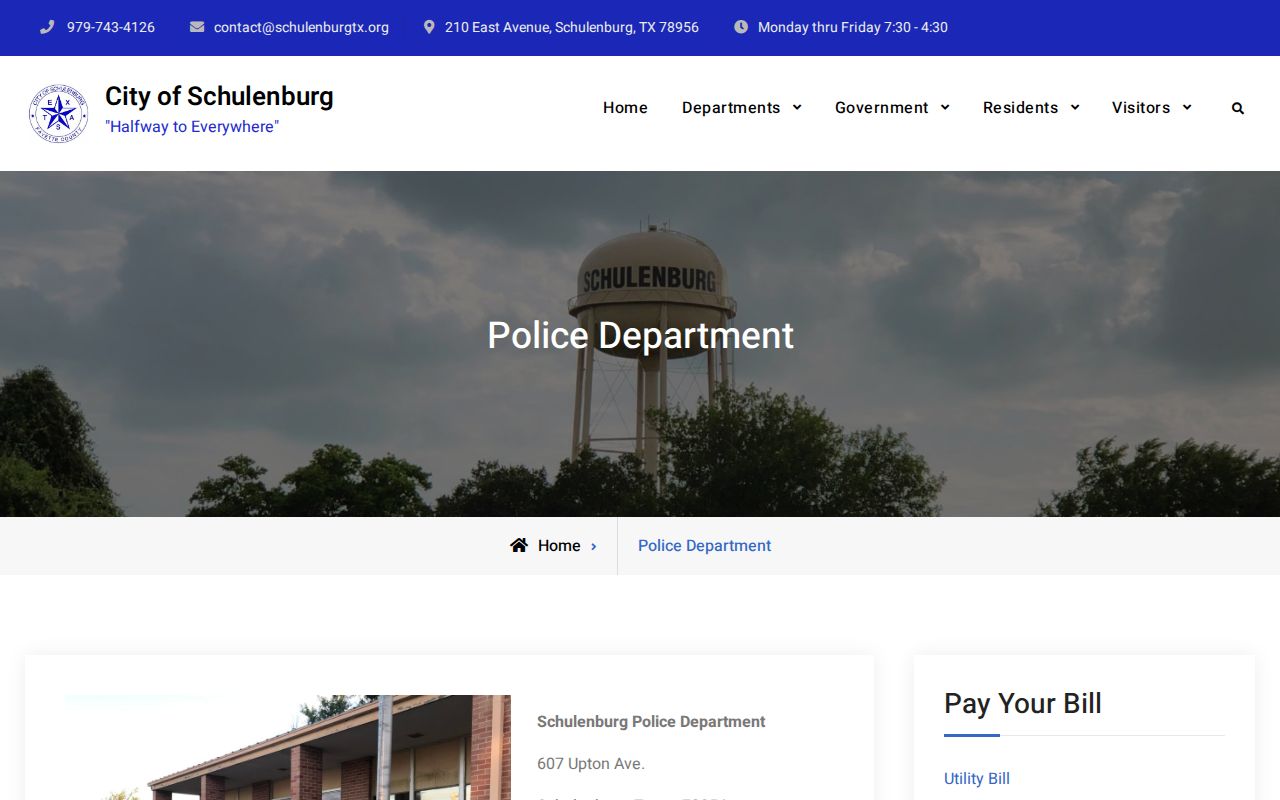Click Police Department breadcrumb text
The width and height of the screenshot is (1280, 800).
704,545
